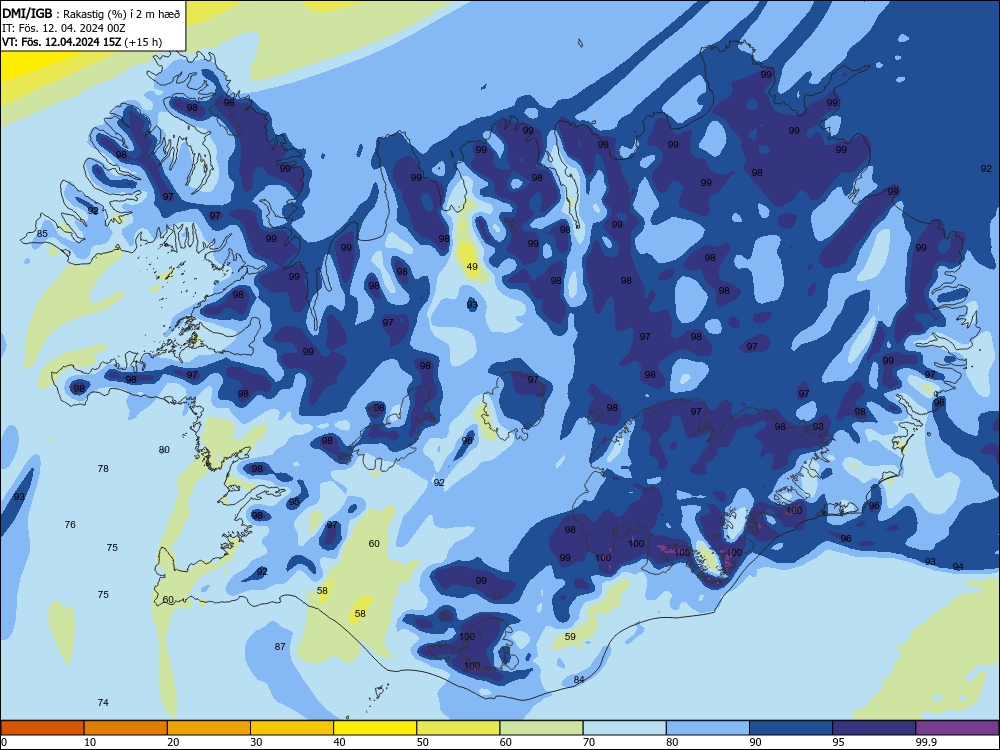Screen dimensions: 1000x750
Task: Click the legend tick label 40
Action: tap(339, 742)
